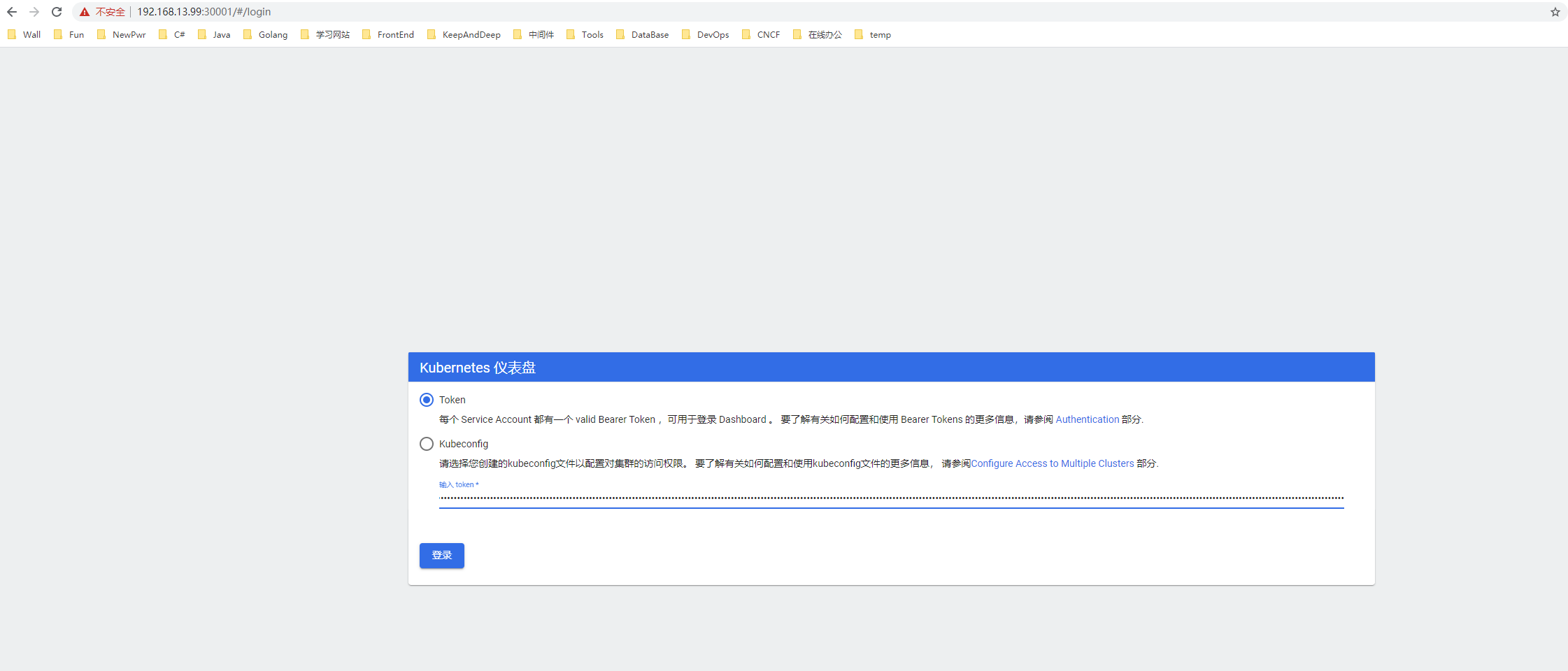Click the Kubernetes 仪表盘 header title
Screen dimensions: 1568x671
(x=478, y=368)
